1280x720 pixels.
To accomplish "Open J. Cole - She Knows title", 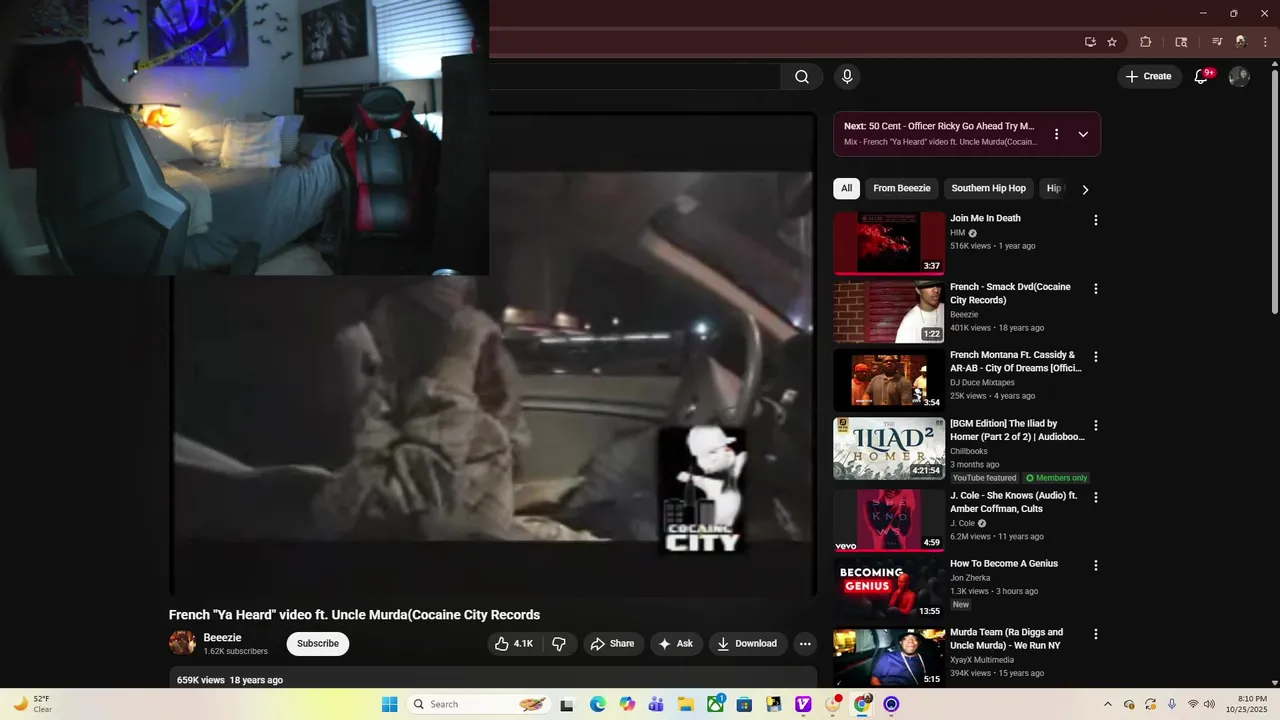I will click(1013, 502).
